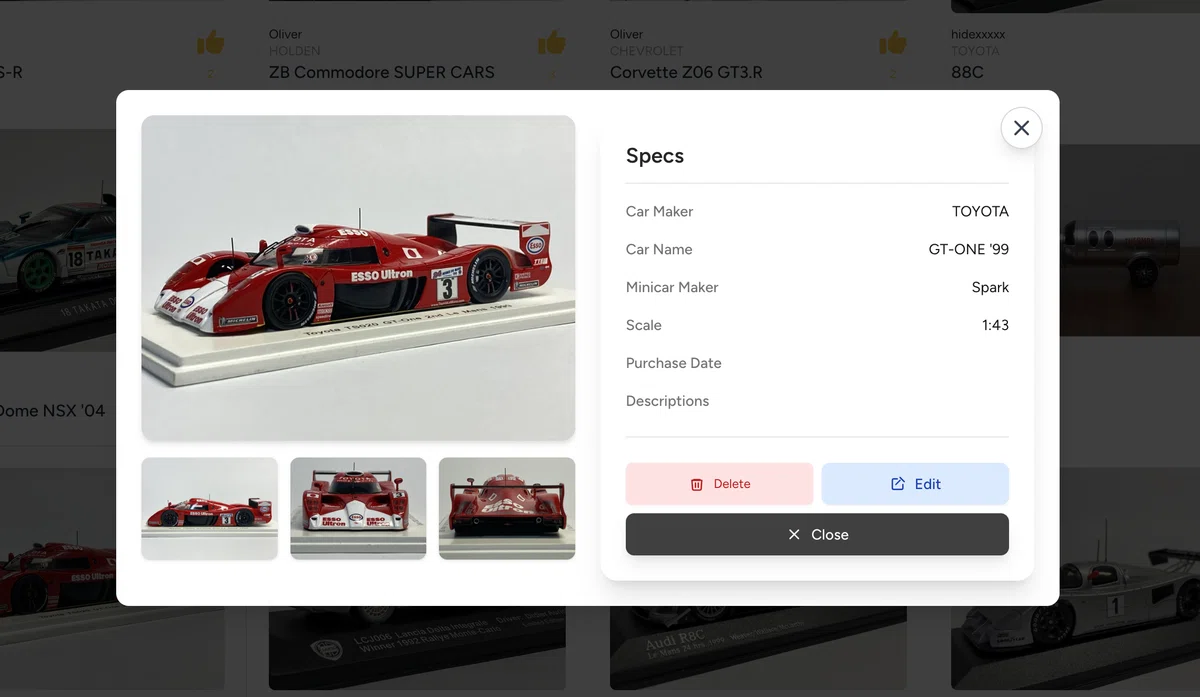The height and width of the screenshot is (697, 1200).
Task: Click the TOYOTA car maker value
Action: pos(980,211)
